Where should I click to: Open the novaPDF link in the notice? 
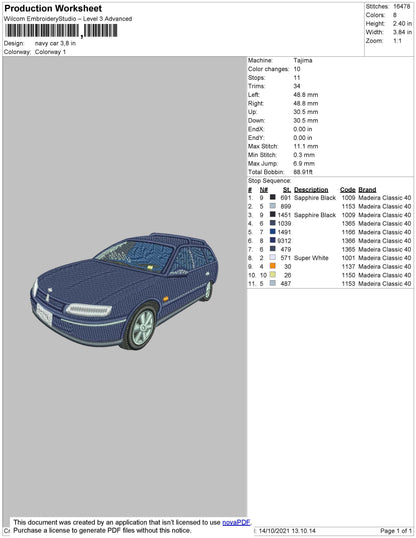coord(236,522)
